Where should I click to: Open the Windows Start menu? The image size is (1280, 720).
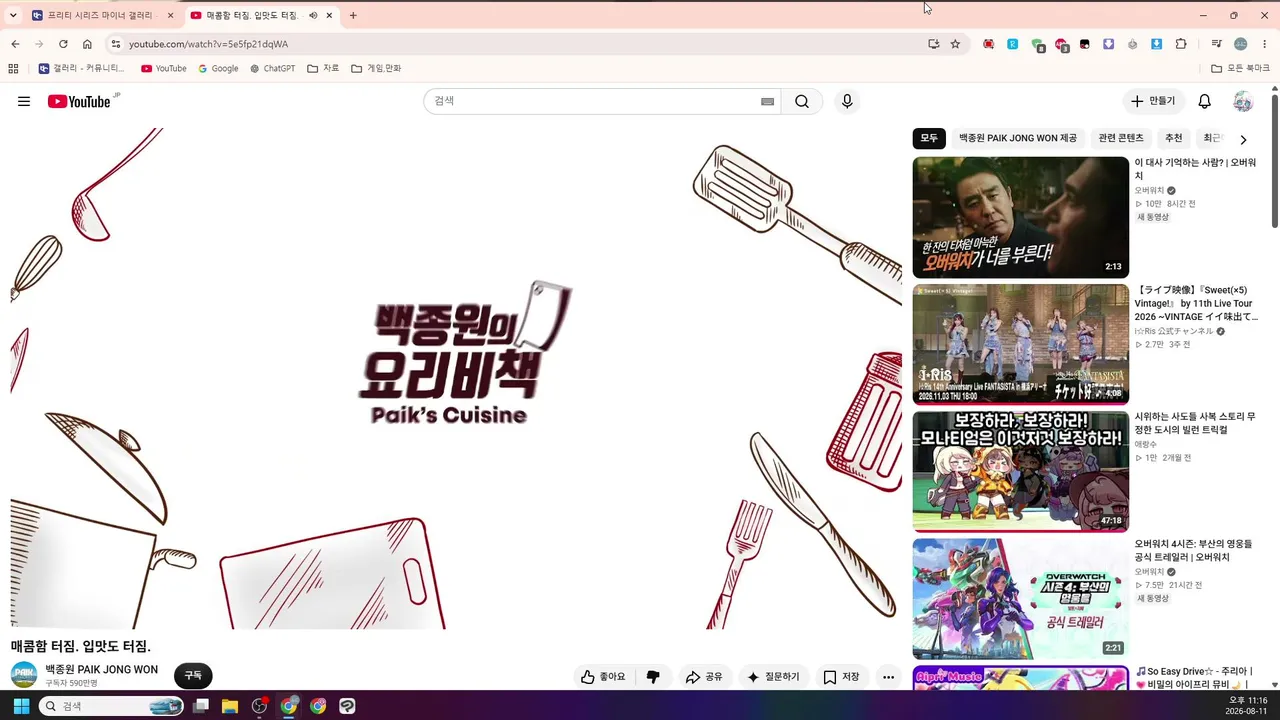coord(21,706)
